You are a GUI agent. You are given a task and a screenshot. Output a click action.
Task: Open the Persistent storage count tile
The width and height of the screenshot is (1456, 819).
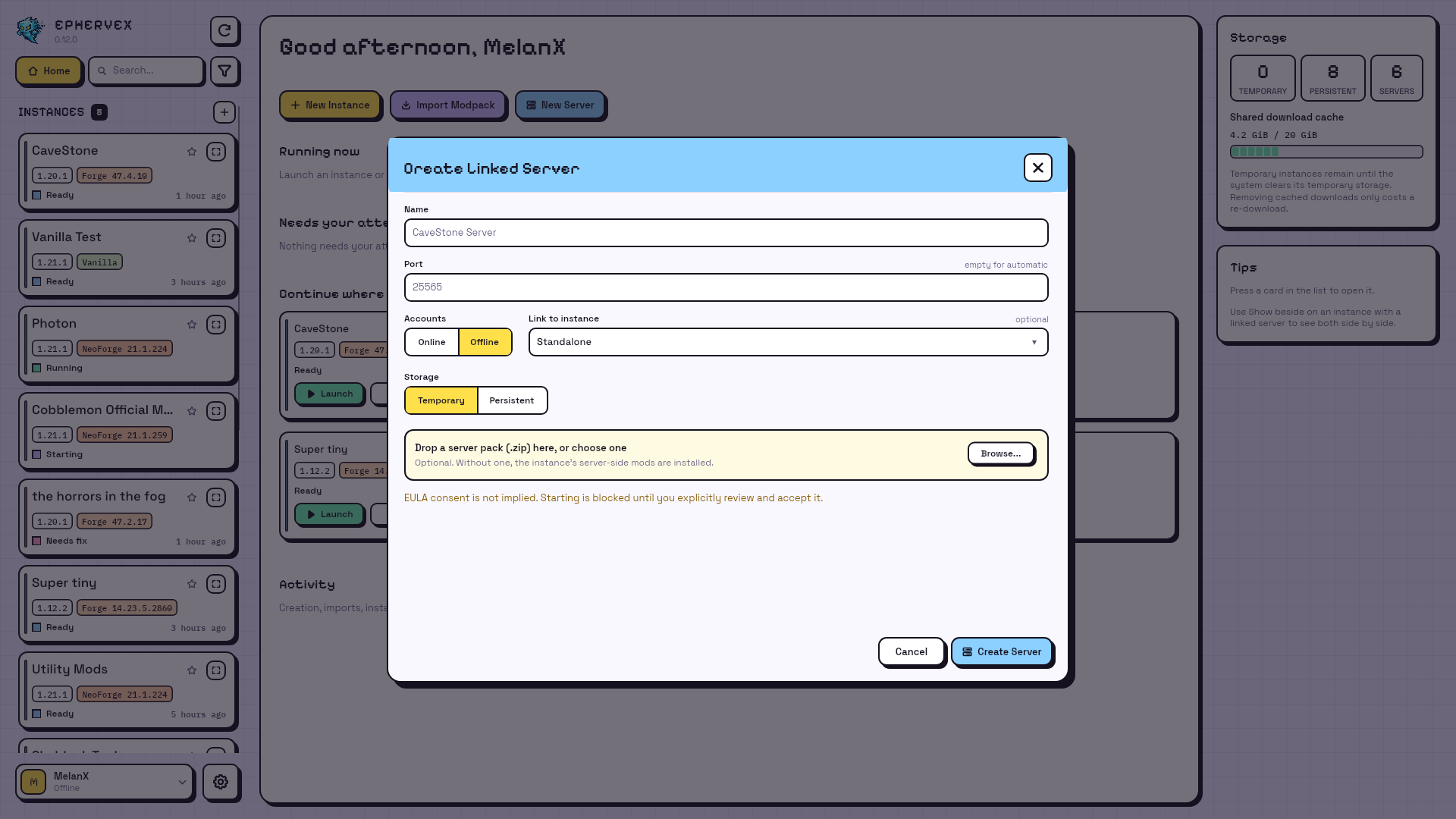coord(1333,78)
